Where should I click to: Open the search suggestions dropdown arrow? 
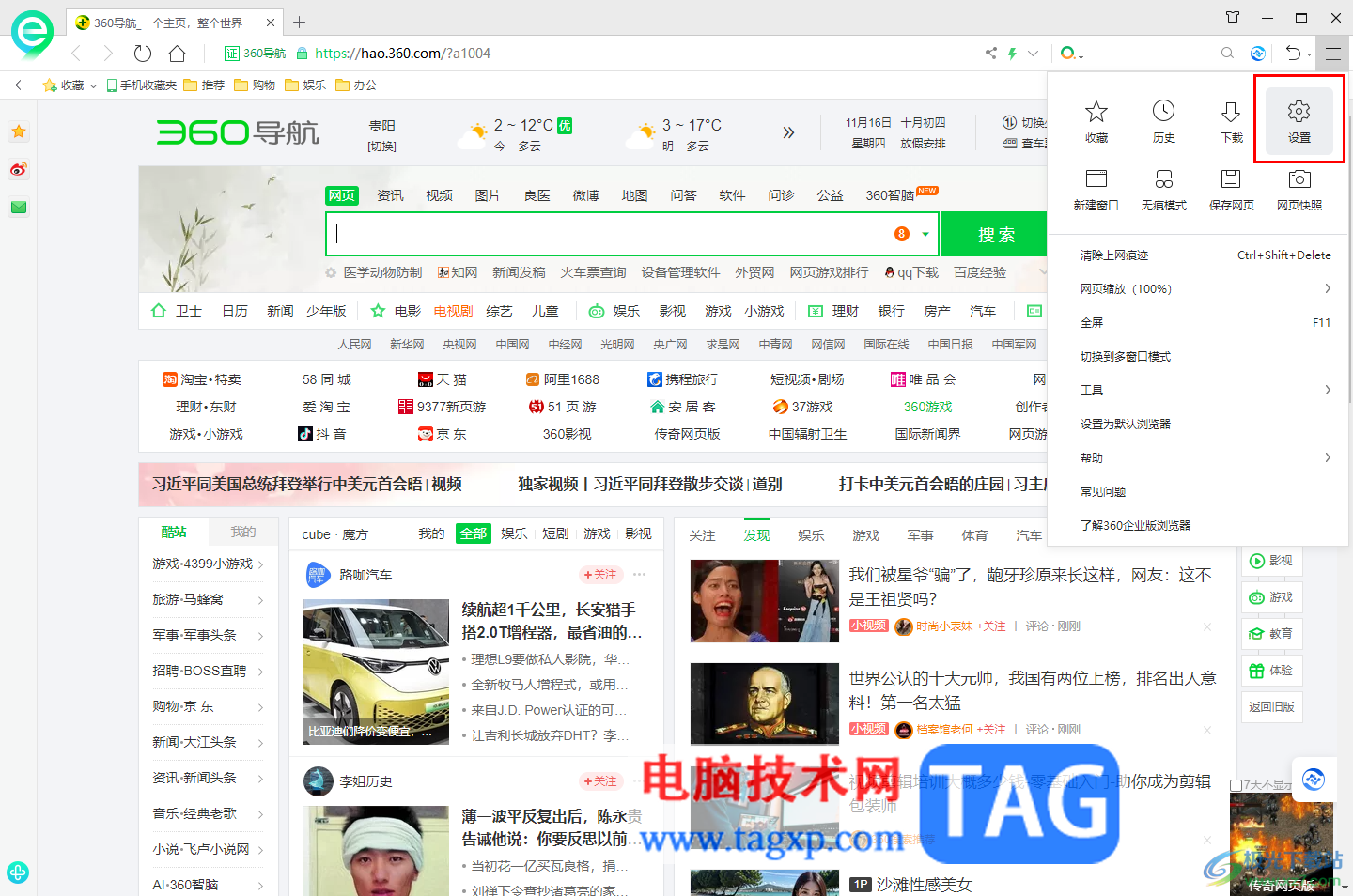(924, 234)
